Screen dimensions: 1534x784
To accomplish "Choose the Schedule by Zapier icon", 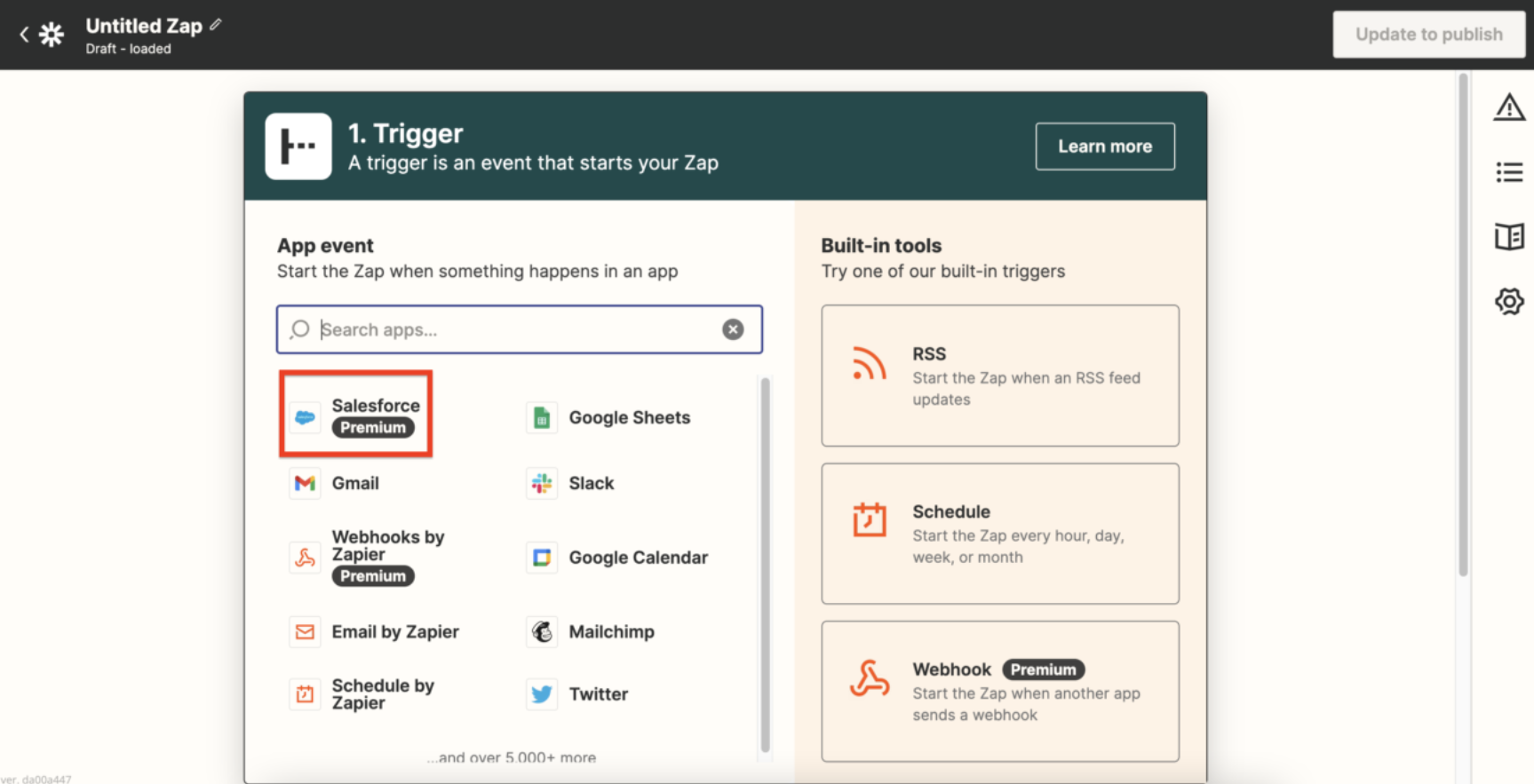I will pyautogui.click(x=305, y=694).
